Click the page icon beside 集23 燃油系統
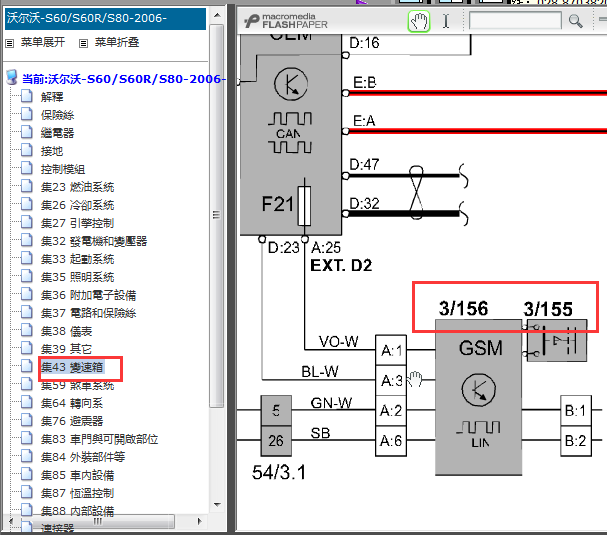 tap(27, 186)
